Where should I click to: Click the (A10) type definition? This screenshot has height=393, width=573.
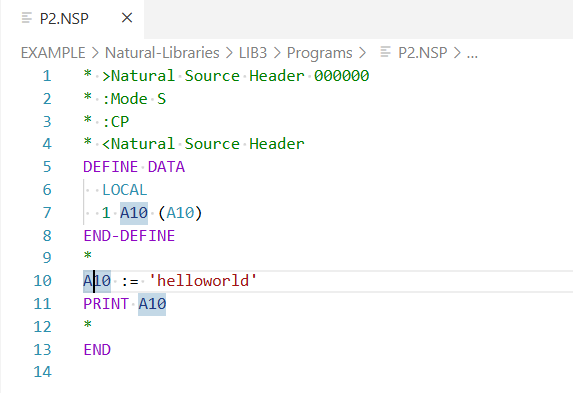(x=180, y=213)
